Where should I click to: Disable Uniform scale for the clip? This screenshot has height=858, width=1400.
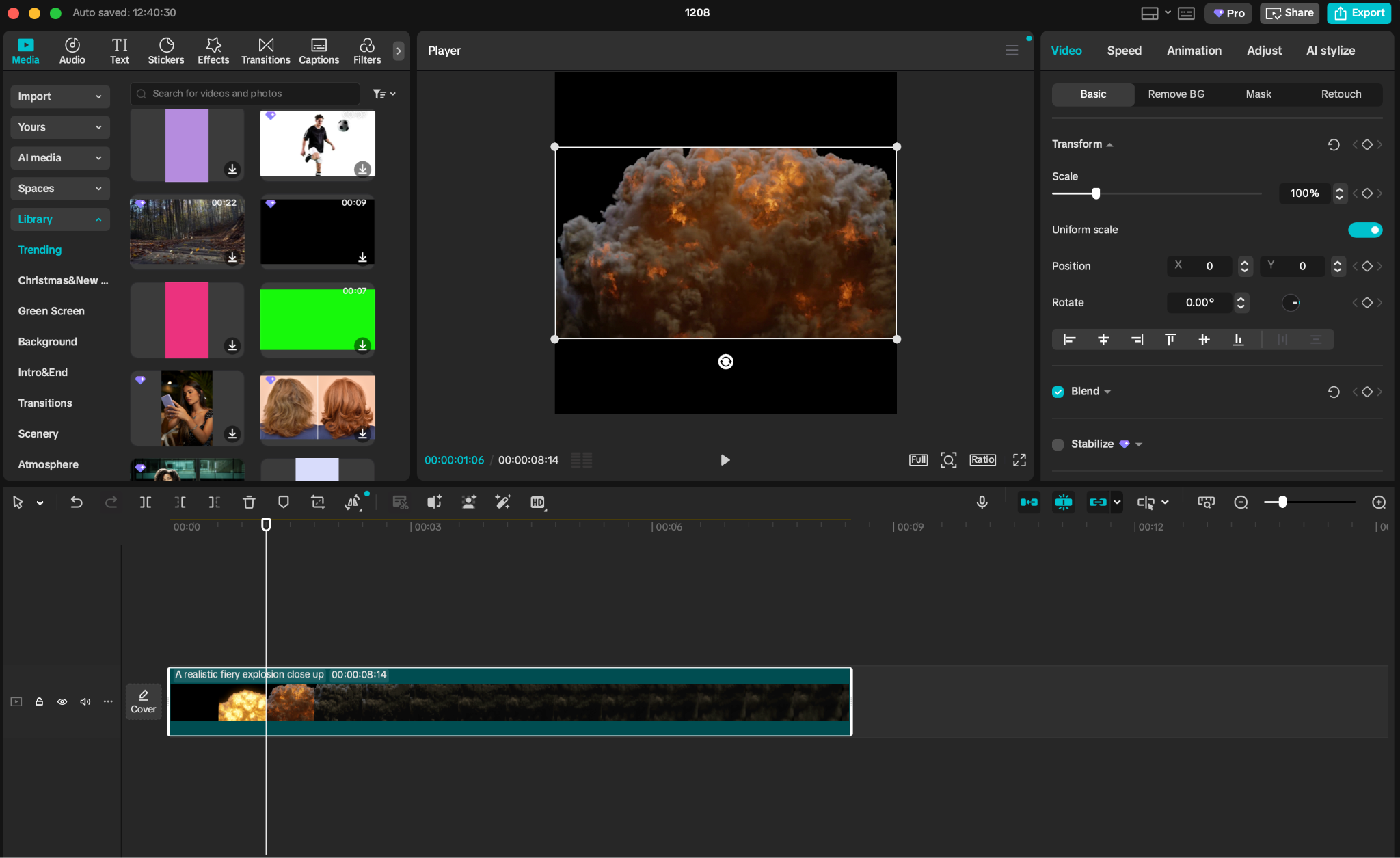pyautogui.click(x=1364, y=230)
